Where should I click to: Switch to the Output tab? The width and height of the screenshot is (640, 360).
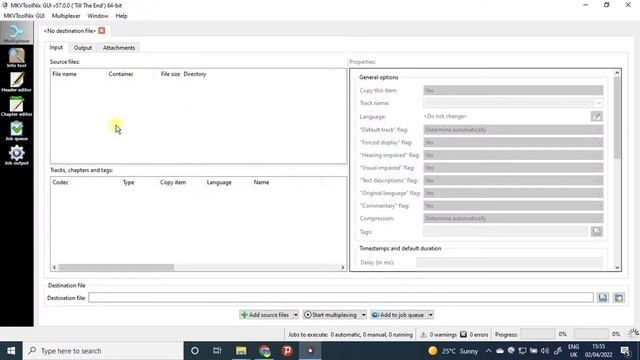[x=82, y=48]
